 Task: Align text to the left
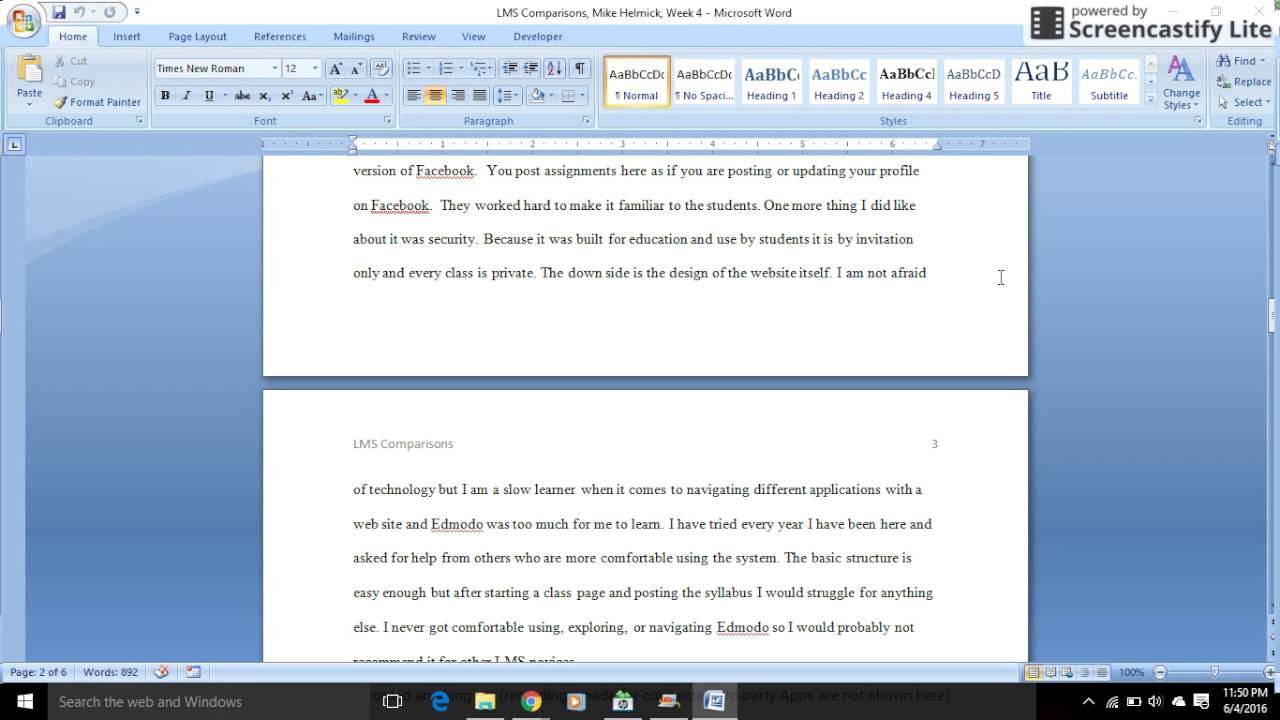[x=413, y=96]
